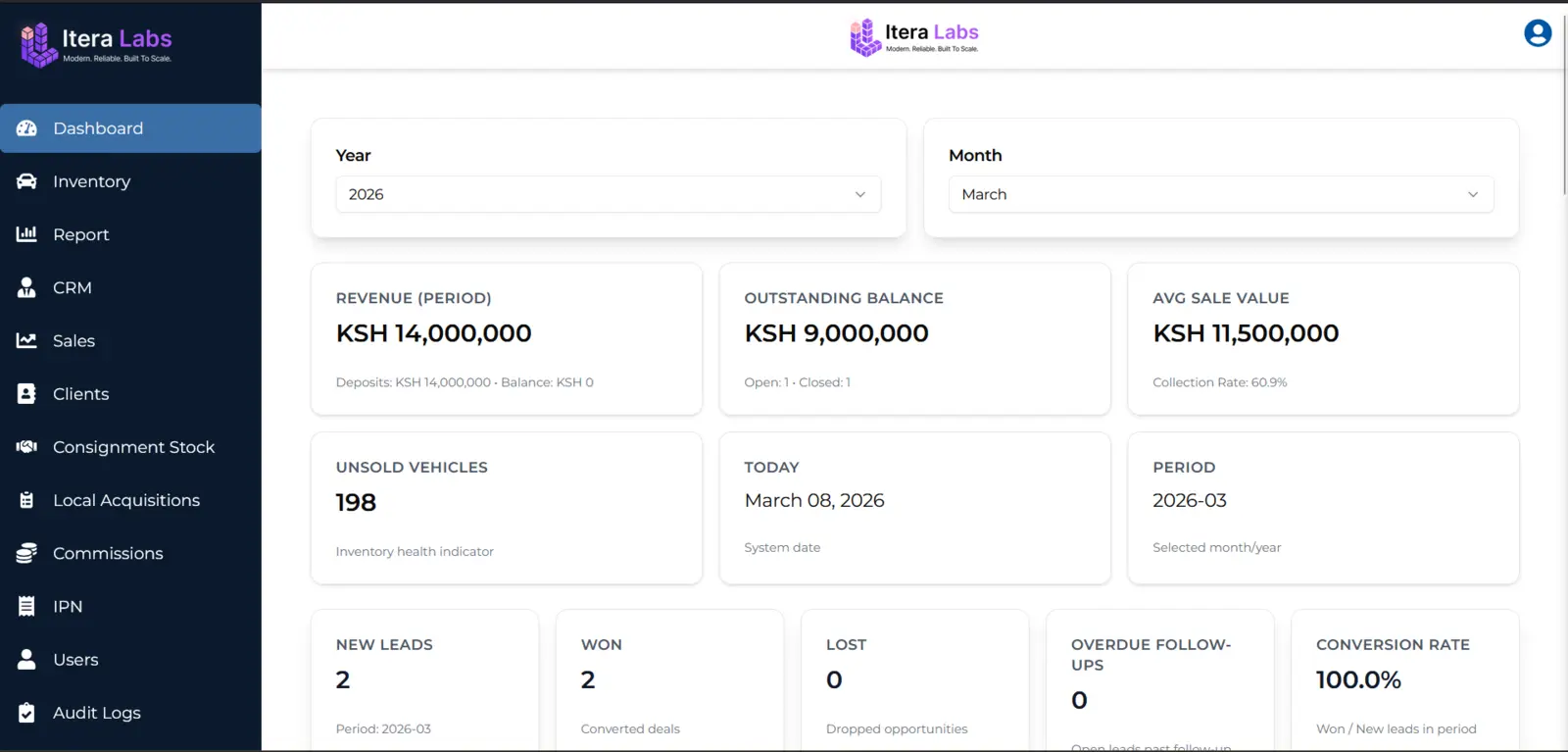The width and height of the screenshot is (1568, 752).
Task: Click the Report bar chart icon
Action: click(x=26, y=234)
